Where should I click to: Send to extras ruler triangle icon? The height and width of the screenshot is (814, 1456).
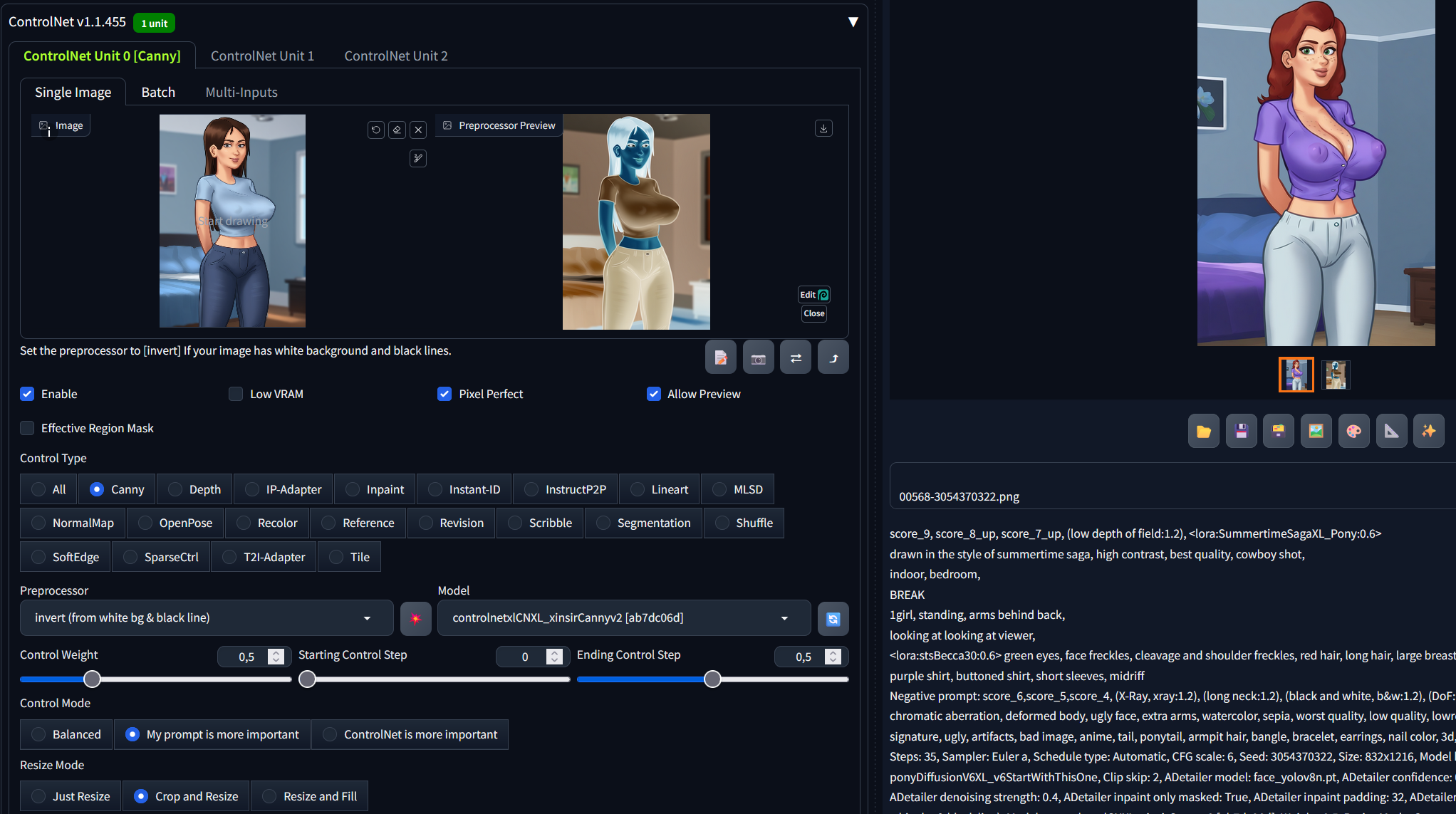coord(1391,431)
